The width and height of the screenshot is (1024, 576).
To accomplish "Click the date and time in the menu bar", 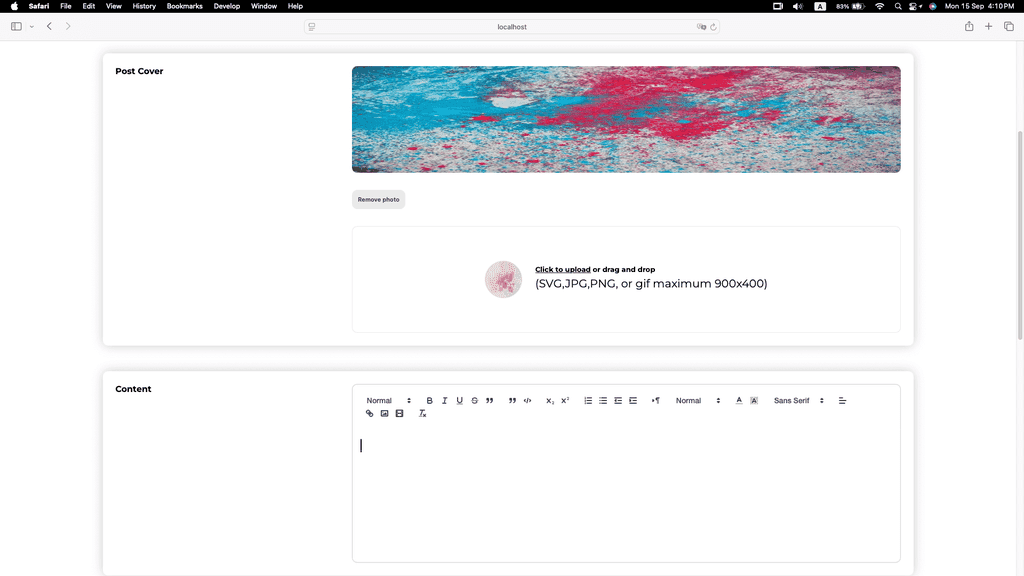I will [979, 6].
